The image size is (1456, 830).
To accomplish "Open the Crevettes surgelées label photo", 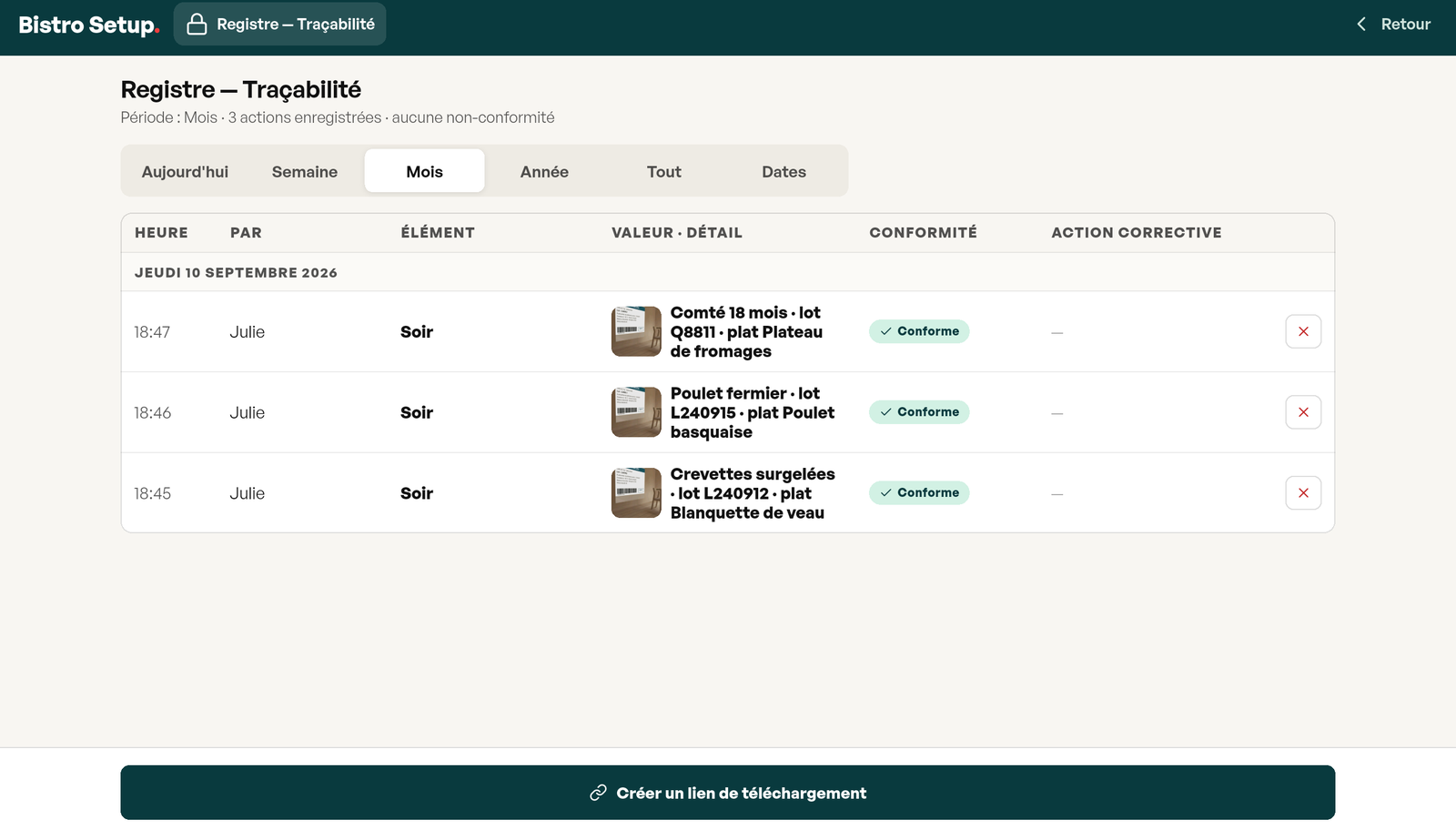I will [x=636, y=493].
